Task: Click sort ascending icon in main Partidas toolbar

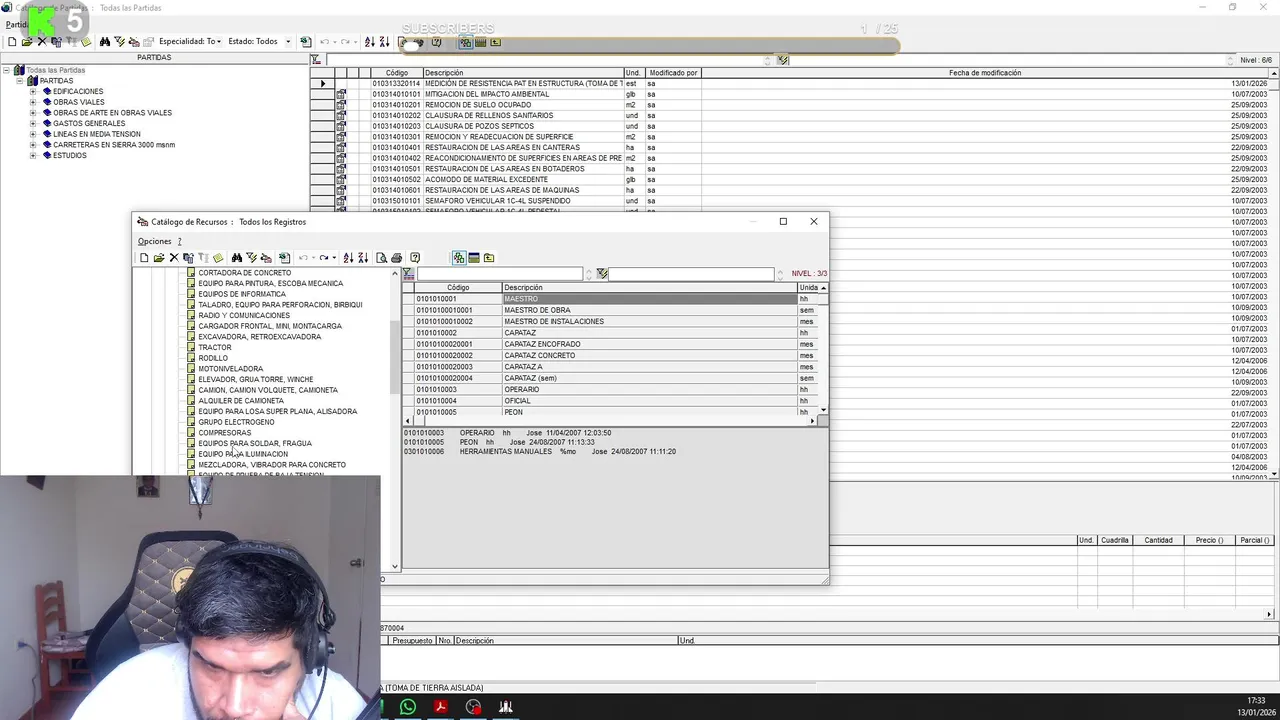Action: click(369, 42)
